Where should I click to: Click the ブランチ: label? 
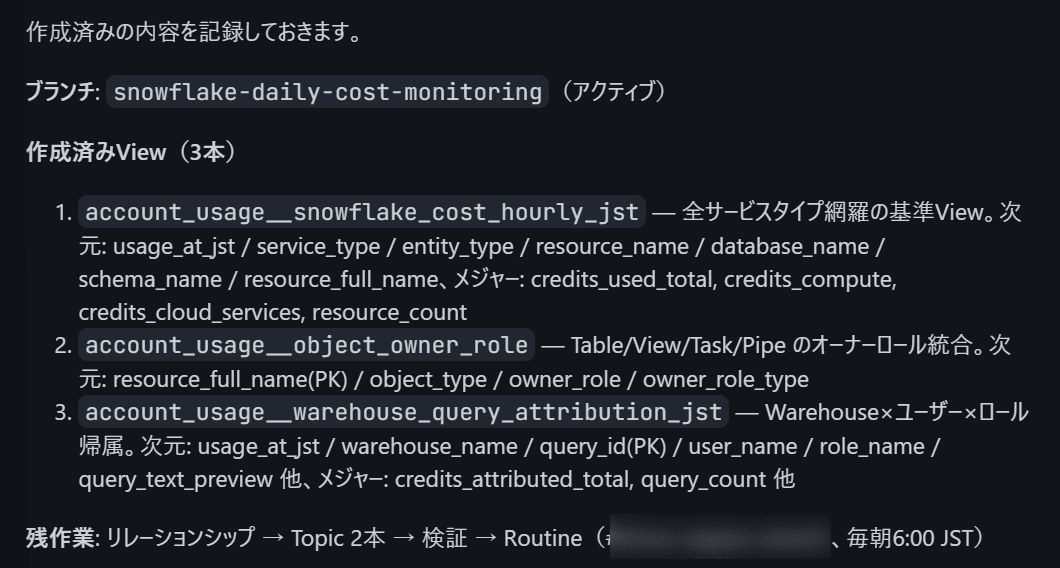[63, 91]
